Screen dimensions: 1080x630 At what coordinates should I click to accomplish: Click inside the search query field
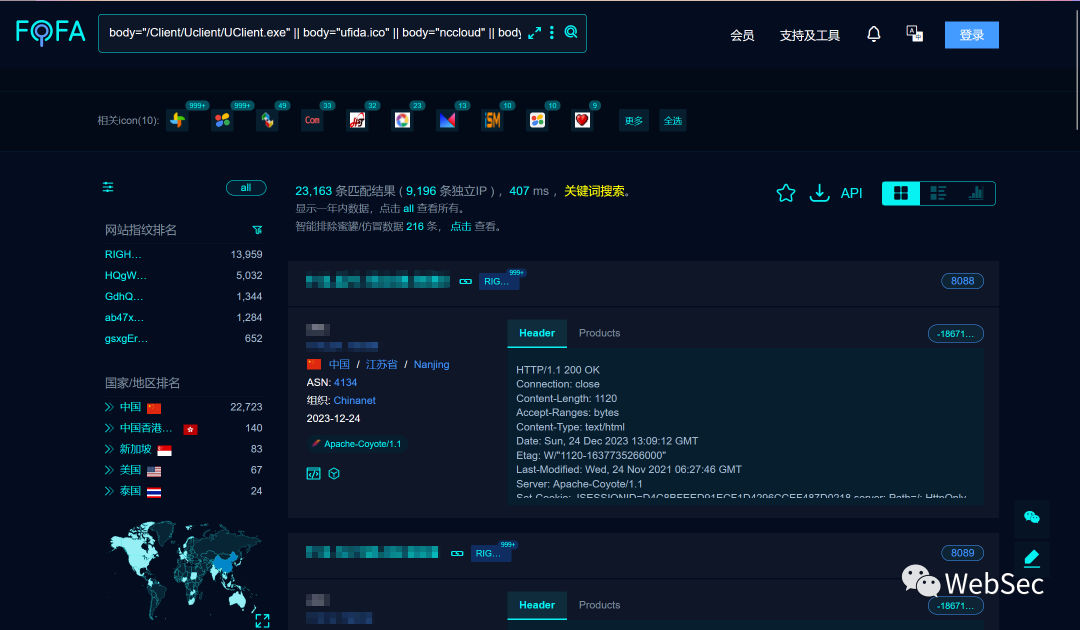click(x=314, y=32)
